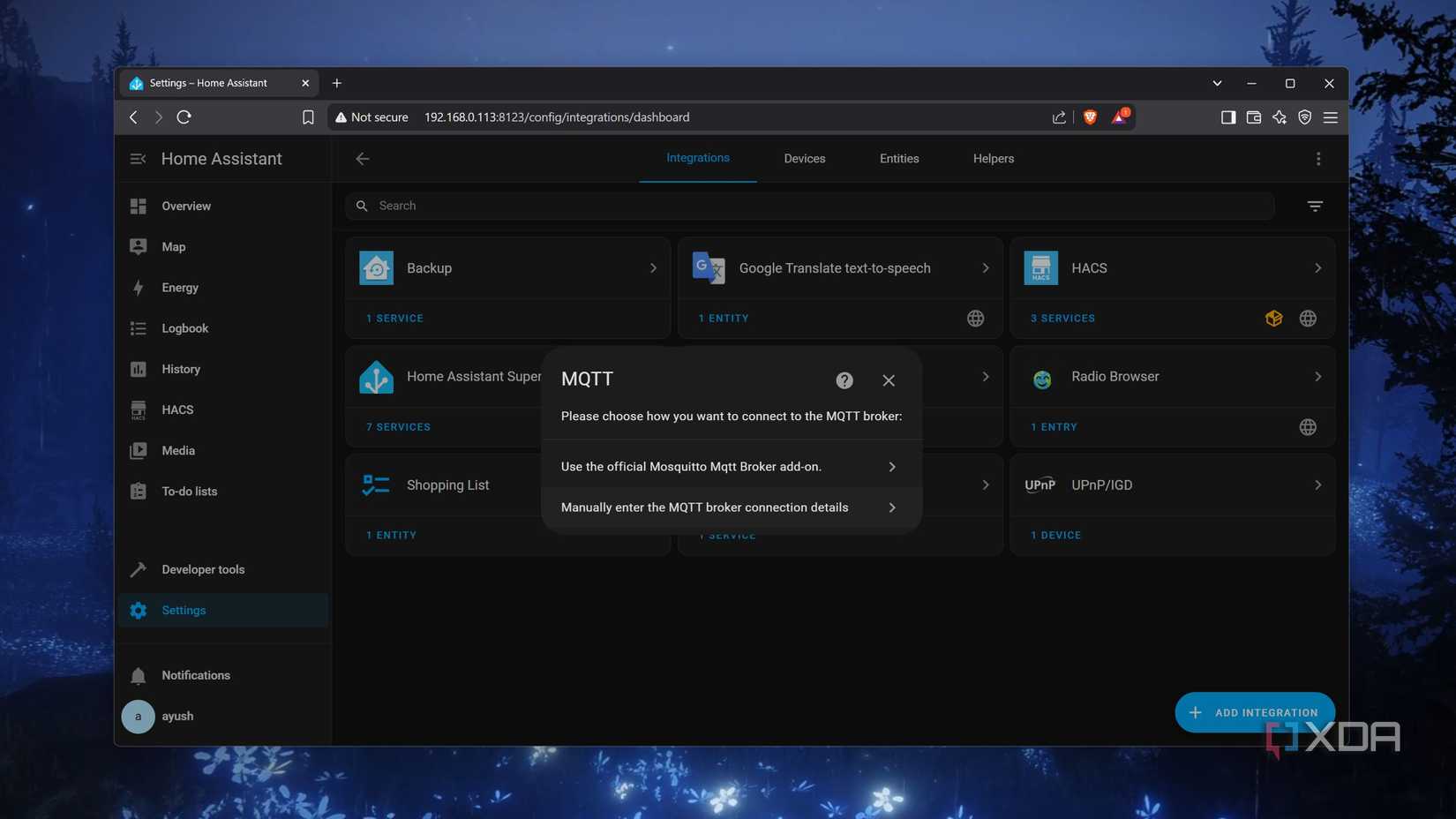Click the Add Integration button
1456x819 pixels.
(1254, 712)
